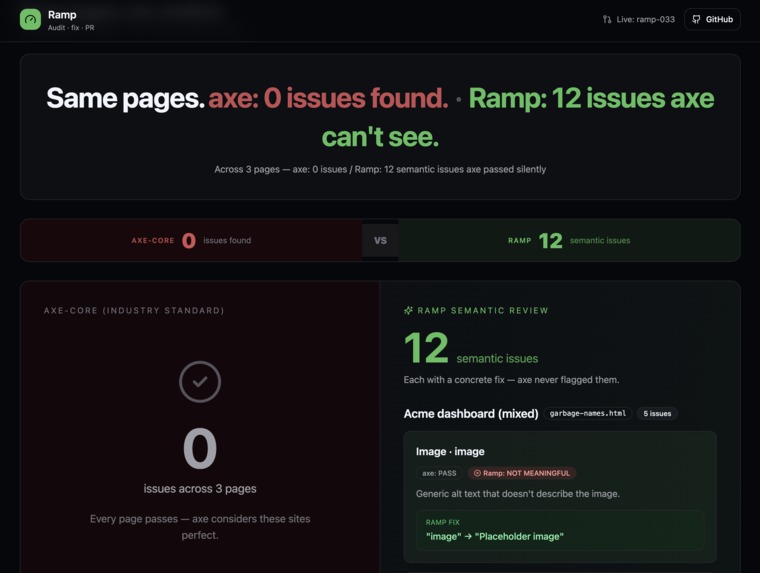Click the 'Audit · fix · PR' subtitle
This screenshot has width=760, height=573.
click(71, 28)
